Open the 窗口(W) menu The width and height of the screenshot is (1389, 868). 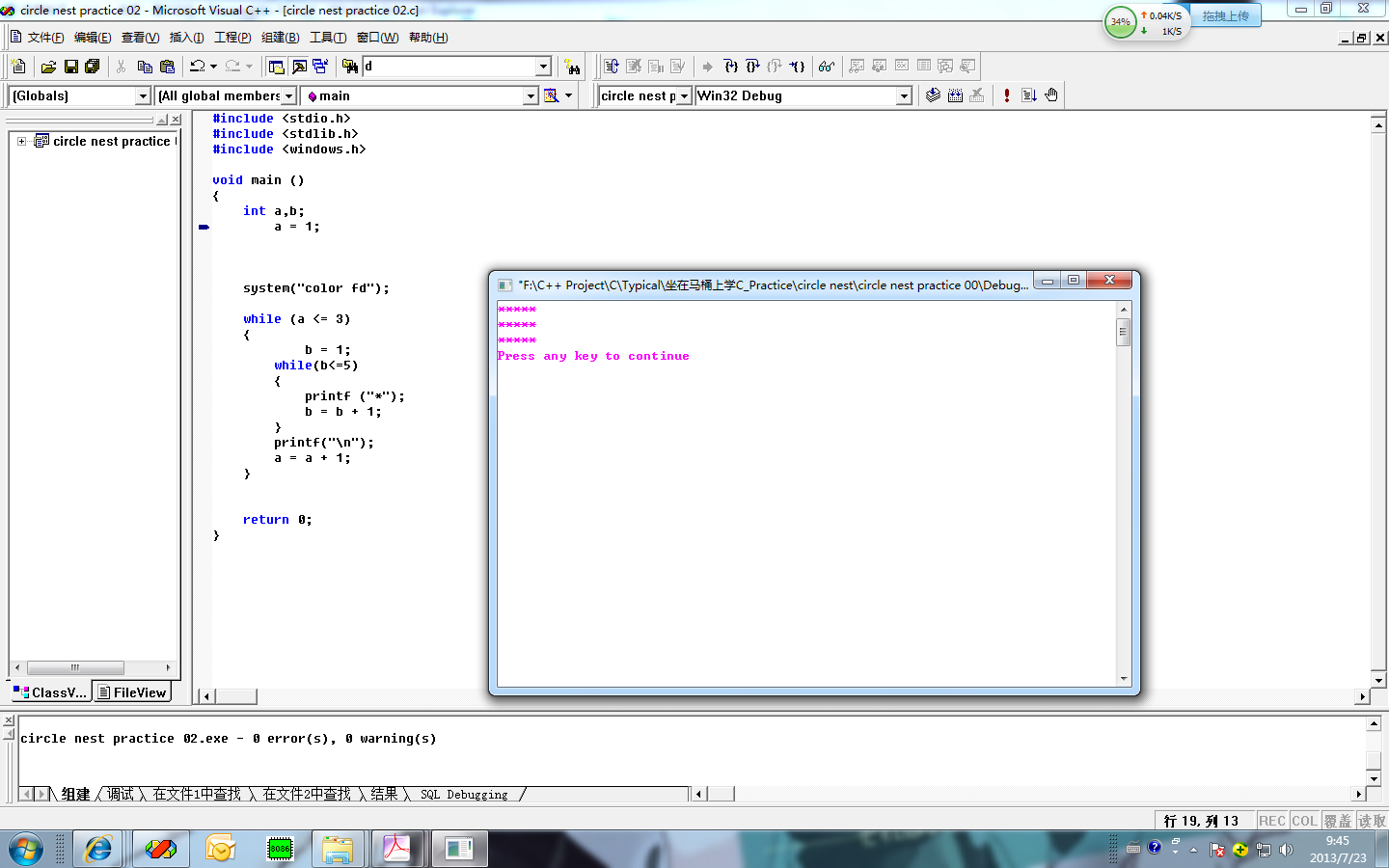377,38
